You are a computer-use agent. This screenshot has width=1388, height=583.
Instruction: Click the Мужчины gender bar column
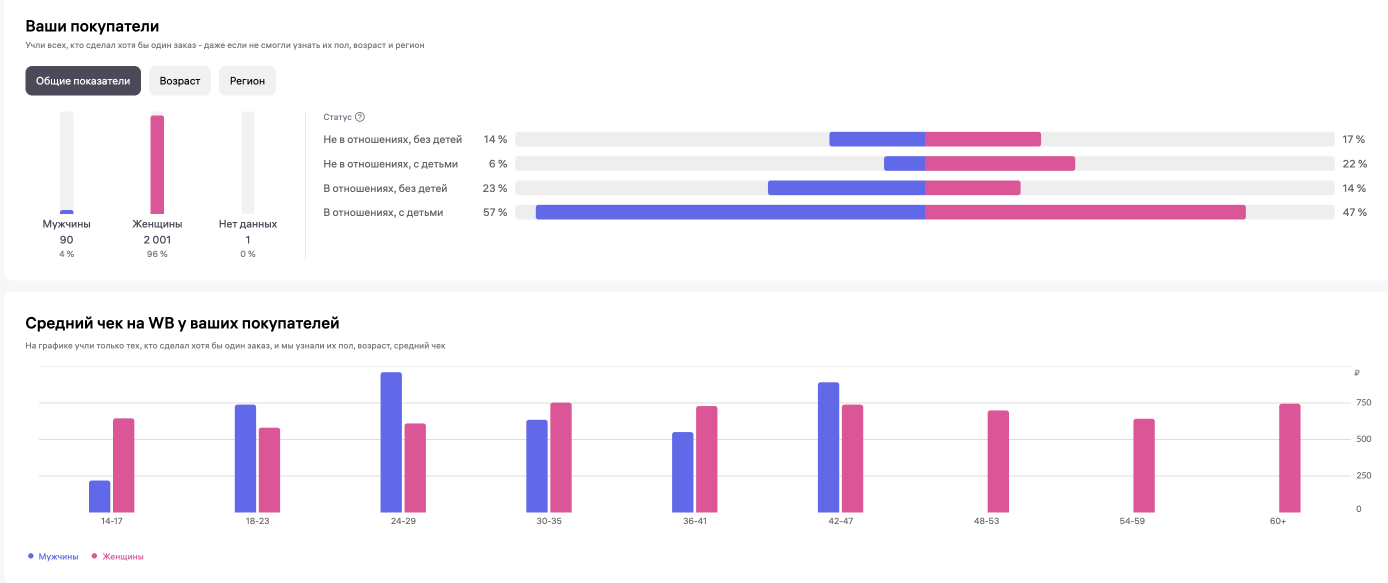tap(67, 163)
